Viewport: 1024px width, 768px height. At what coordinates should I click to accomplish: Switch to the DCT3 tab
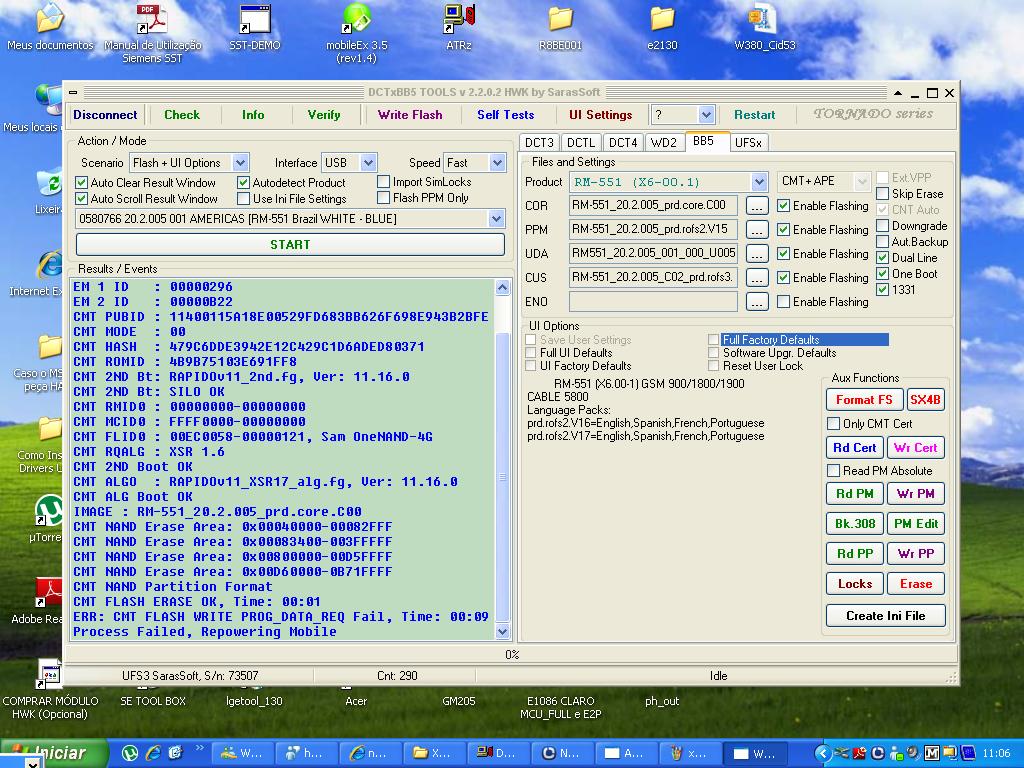pyautogui.click(x=539, y=142)
